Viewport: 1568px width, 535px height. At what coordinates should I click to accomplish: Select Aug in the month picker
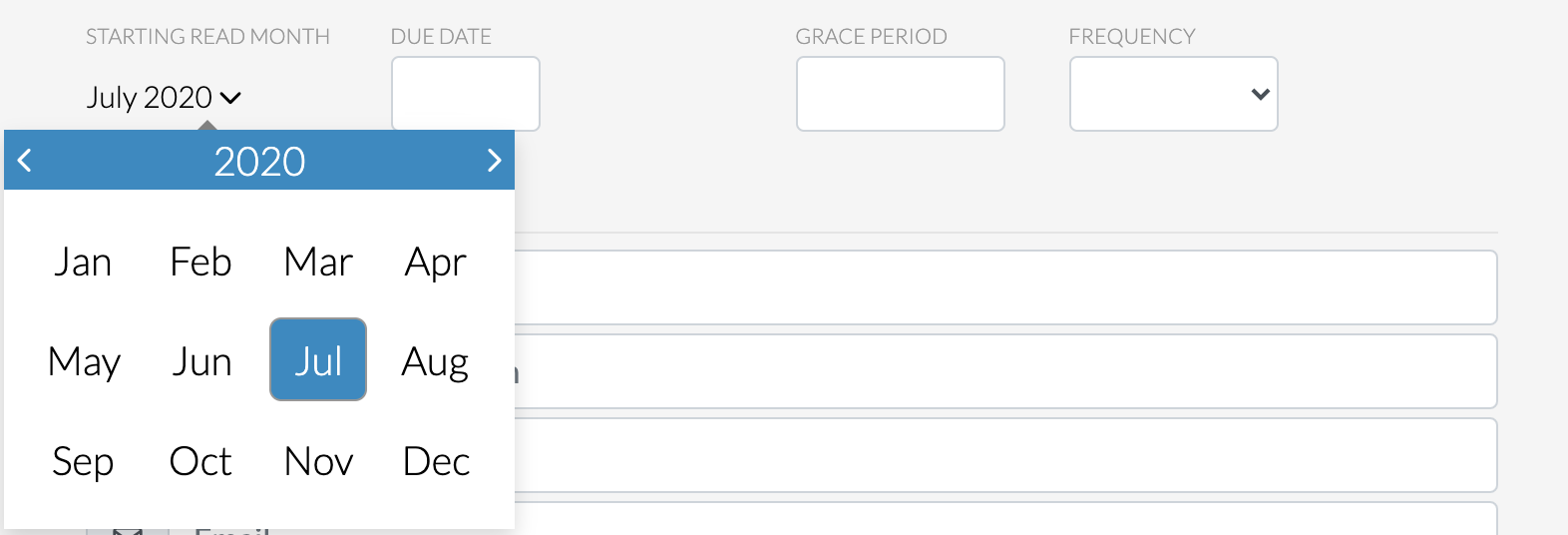point(436,360)
